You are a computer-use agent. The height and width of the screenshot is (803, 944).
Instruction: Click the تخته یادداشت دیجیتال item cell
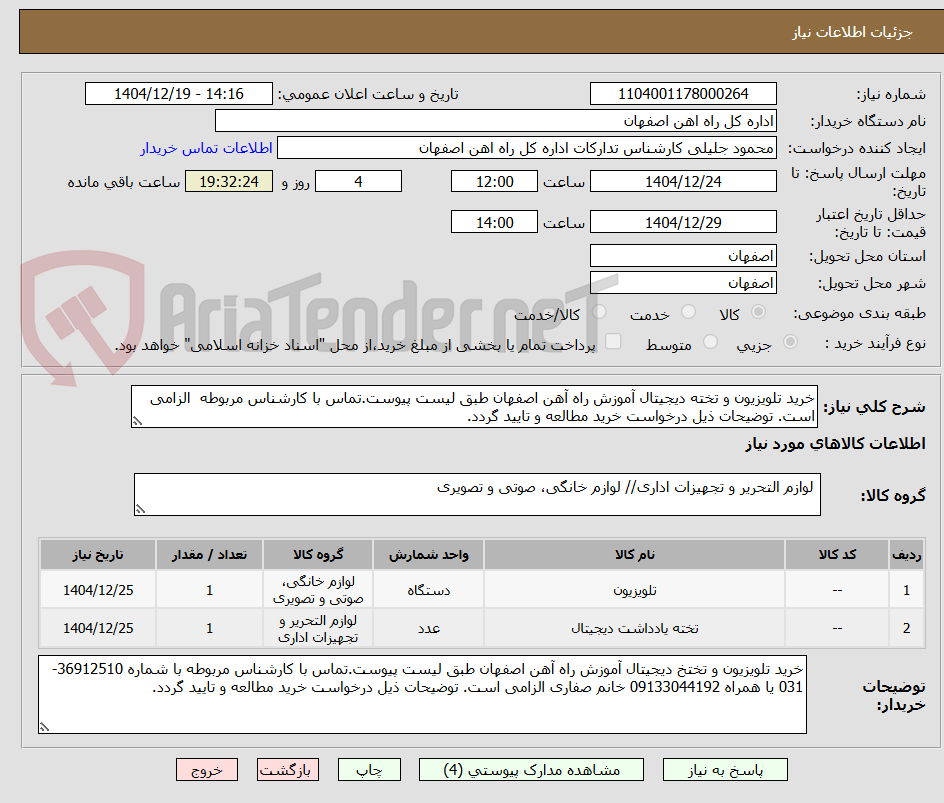(x=635, y=628)
